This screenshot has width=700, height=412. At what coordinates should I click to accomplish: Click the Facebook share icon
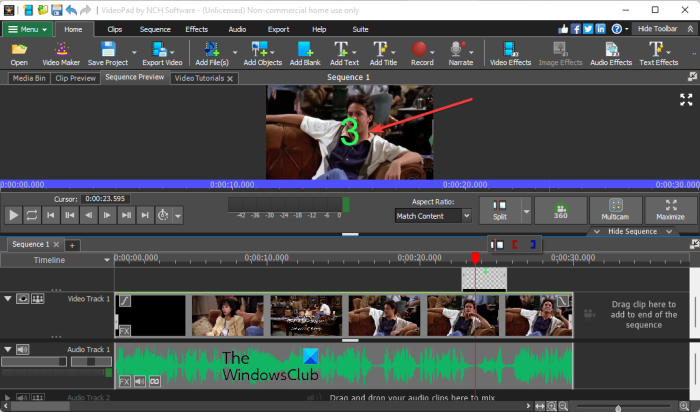tap(575, 29)
